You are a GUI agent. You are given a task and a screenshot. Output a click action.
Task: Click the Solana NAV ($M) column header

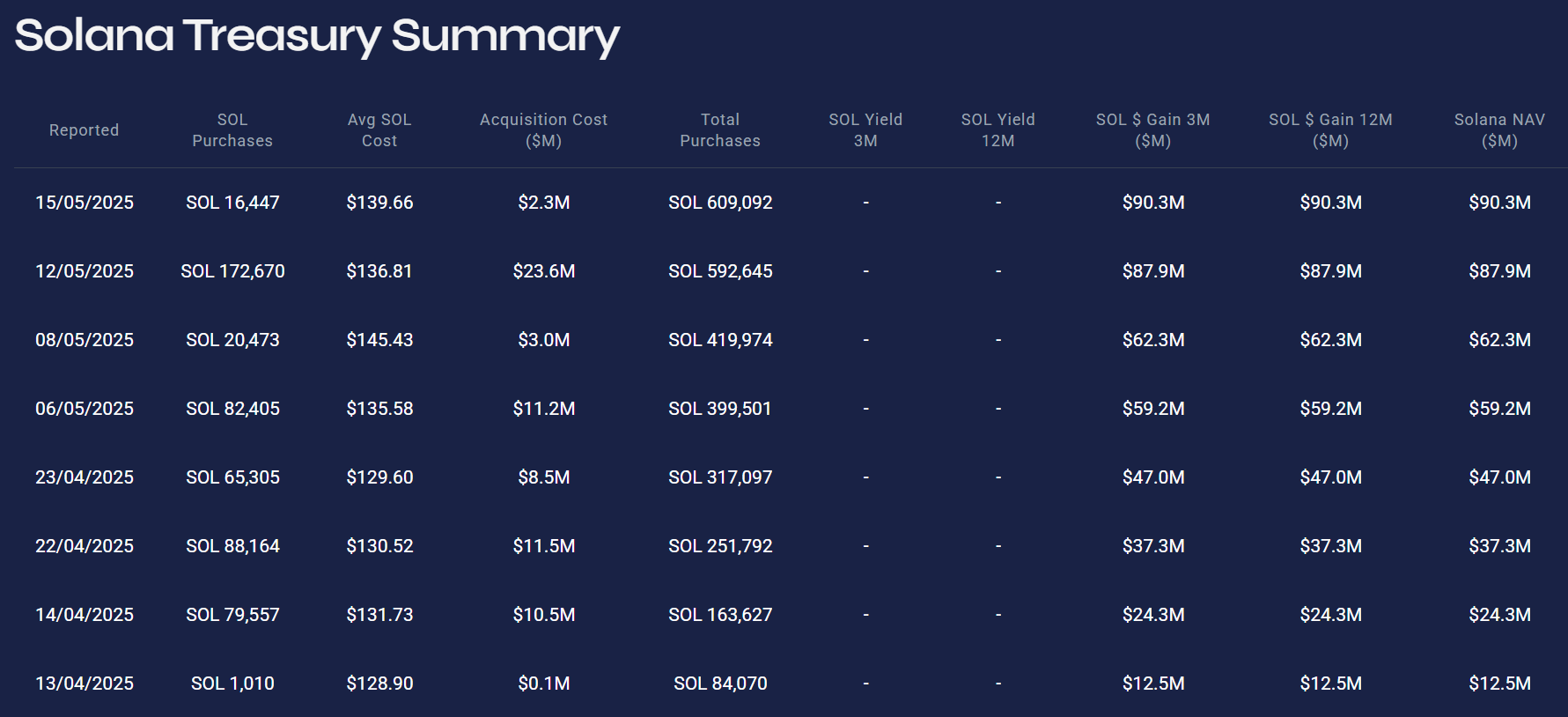click(1500, 130)
